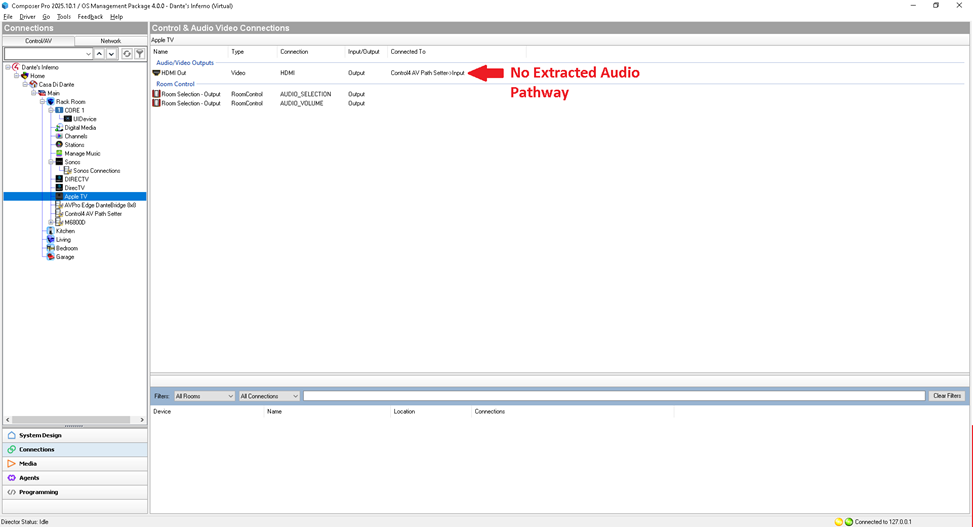
Task: Click the move up arrow button
Action: (99, 54)
